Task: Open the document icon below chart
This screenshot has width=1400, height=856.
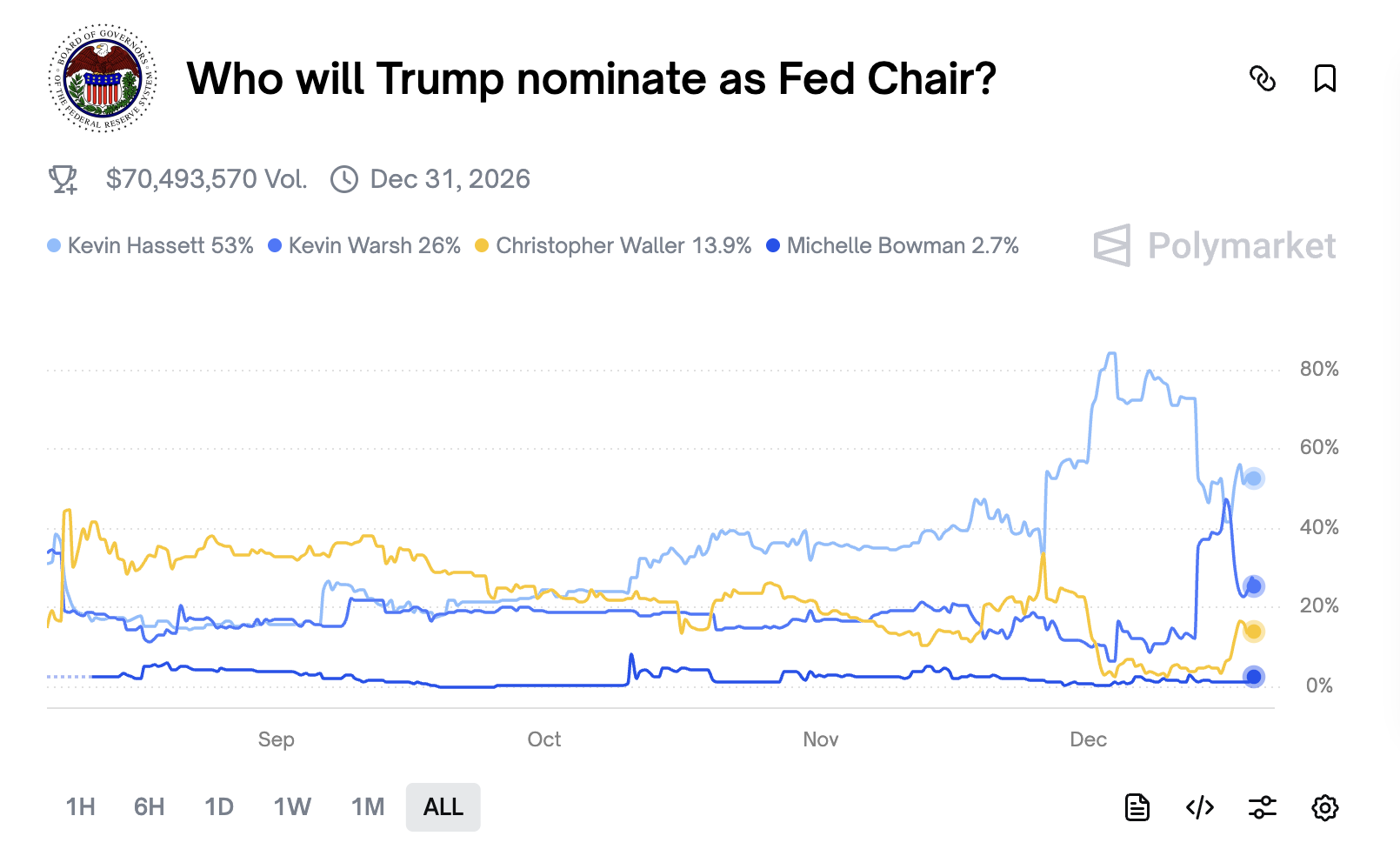Action: point(1137,807)
